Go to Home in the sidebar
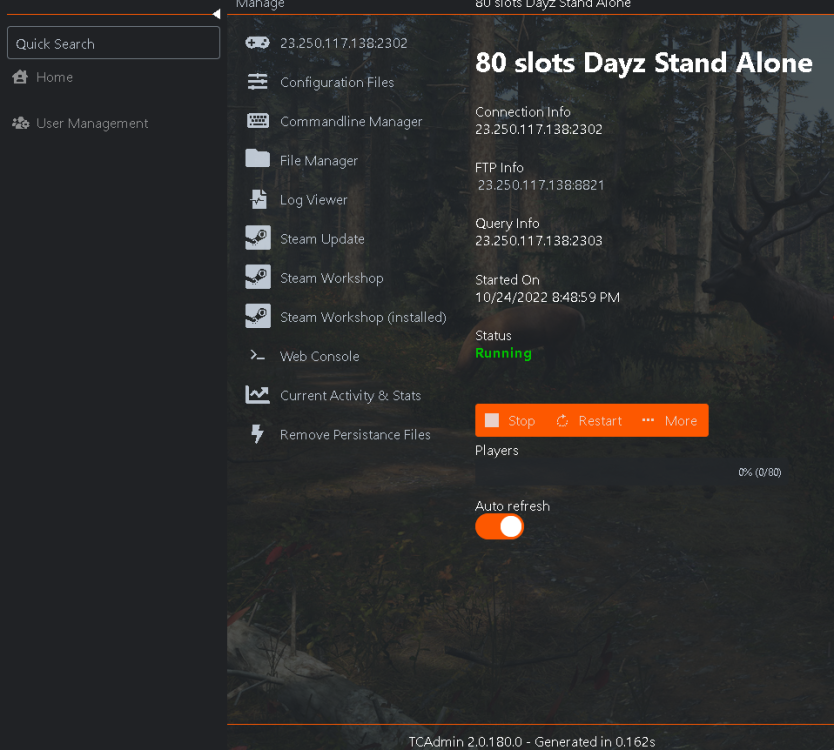The height and width of the screenshot is (750, 834). pos(54,77)
